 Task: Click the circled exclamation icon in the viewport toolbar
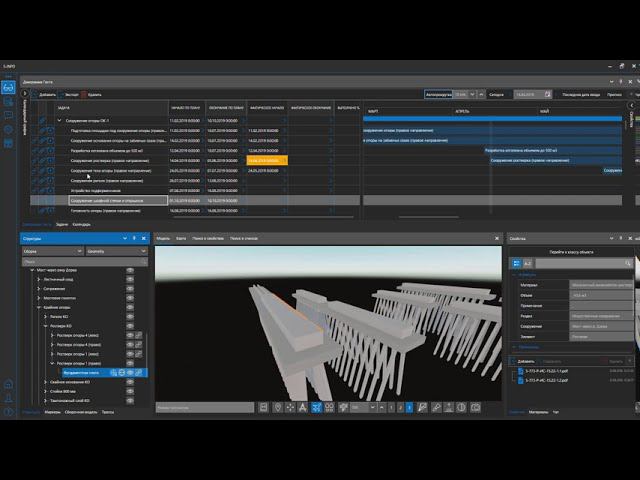461,407
